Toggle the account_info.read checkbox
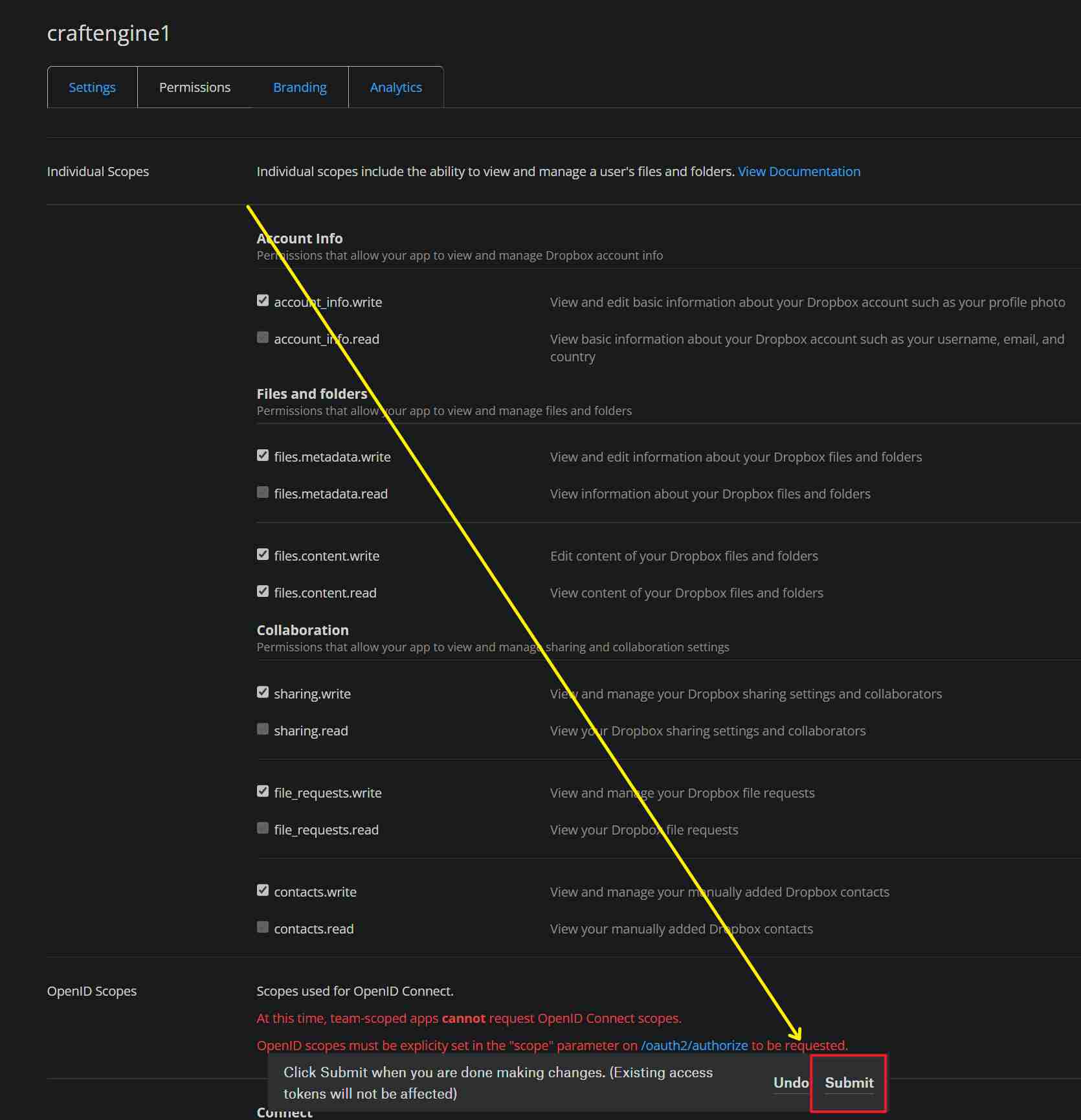Viewport: 1081px width, 1120px height. click(263, 337)
